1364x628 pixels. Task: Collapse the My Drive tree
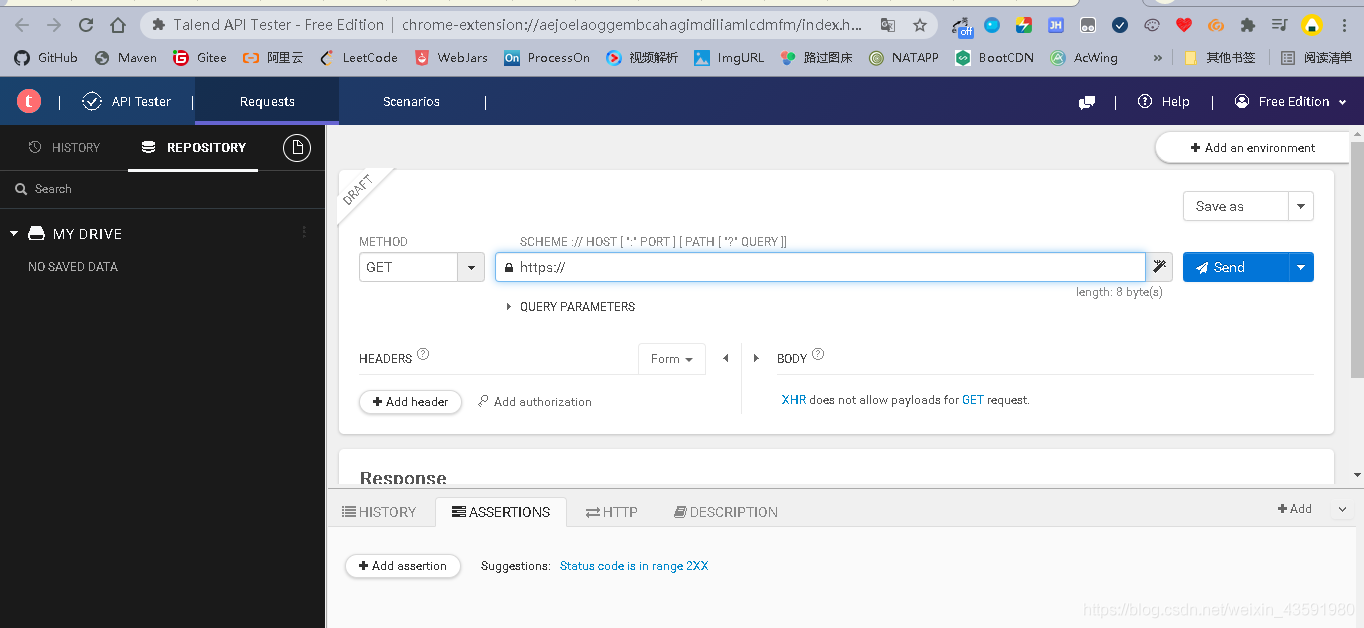pyautogui.click(x=14, y=233)
